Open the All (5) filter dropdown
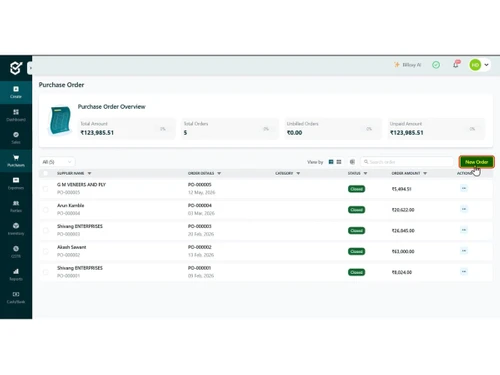 57,162
